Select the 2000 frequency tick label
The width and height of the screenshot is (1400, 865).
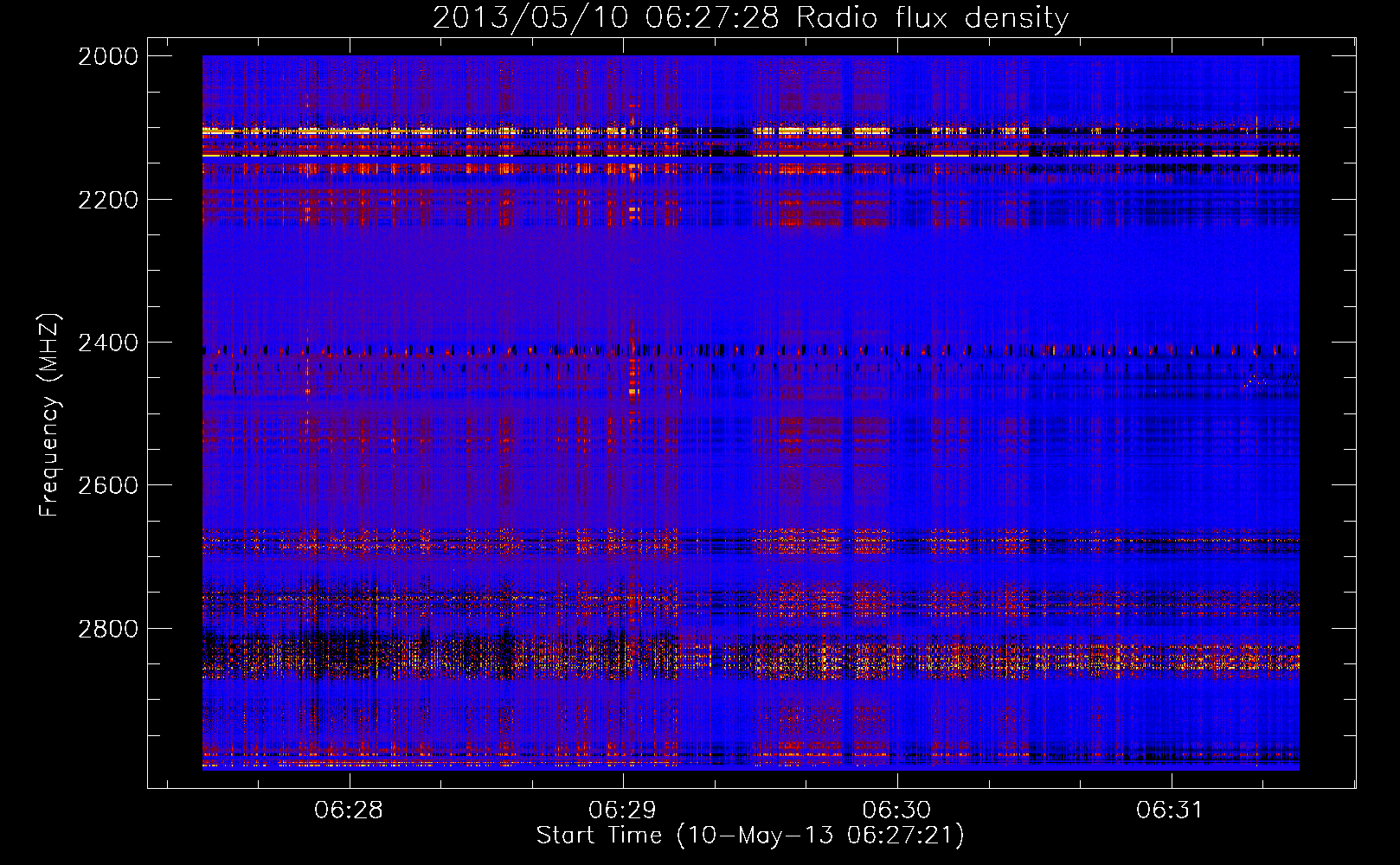pyautogui.click(x=107, y=56)
